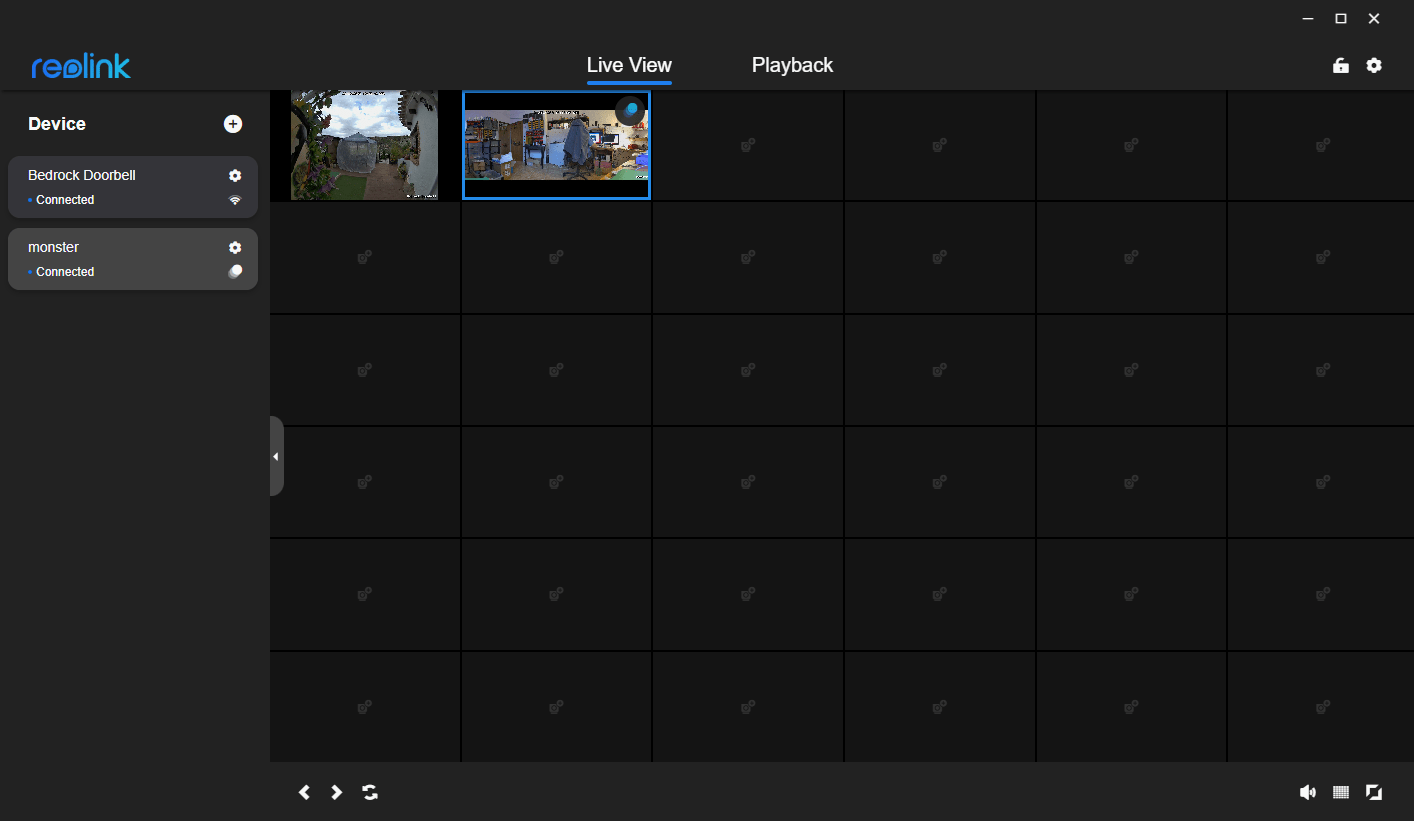The height and width of the screenshot is (821, 1414).
Task: Go to next camera page arrow
Action: click(337, 792)
